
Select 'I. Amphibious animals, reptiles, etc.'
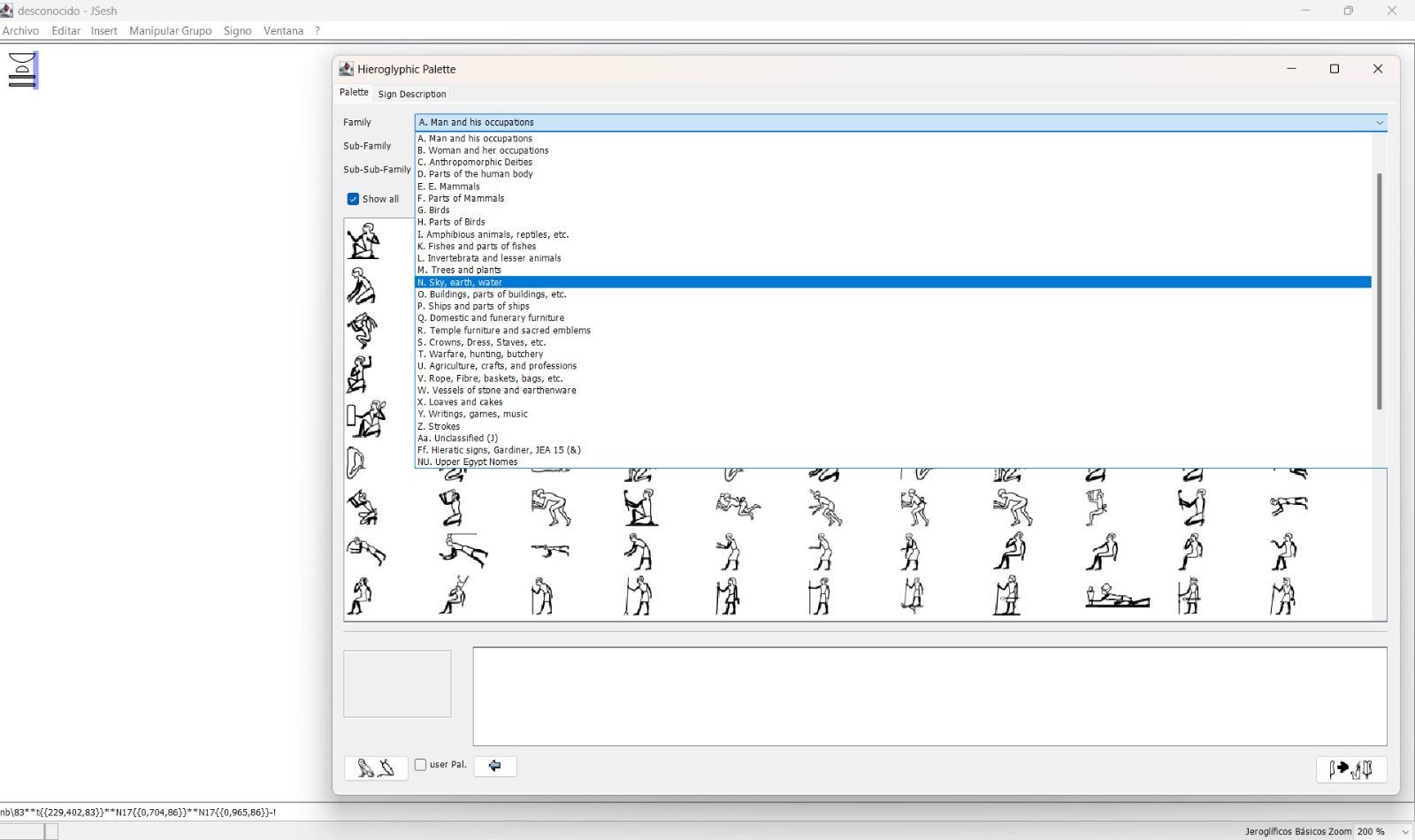(x=893, y=234)
